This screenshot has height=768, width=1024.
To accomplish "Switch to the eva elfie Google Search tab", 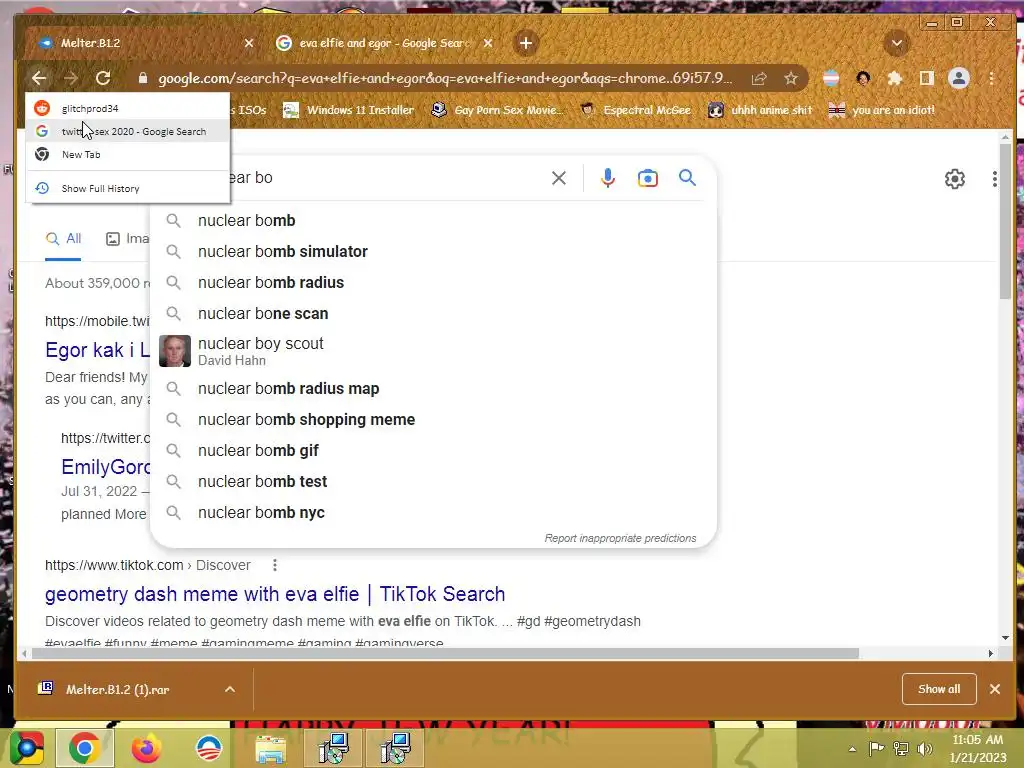I will [x=383, y=43].
